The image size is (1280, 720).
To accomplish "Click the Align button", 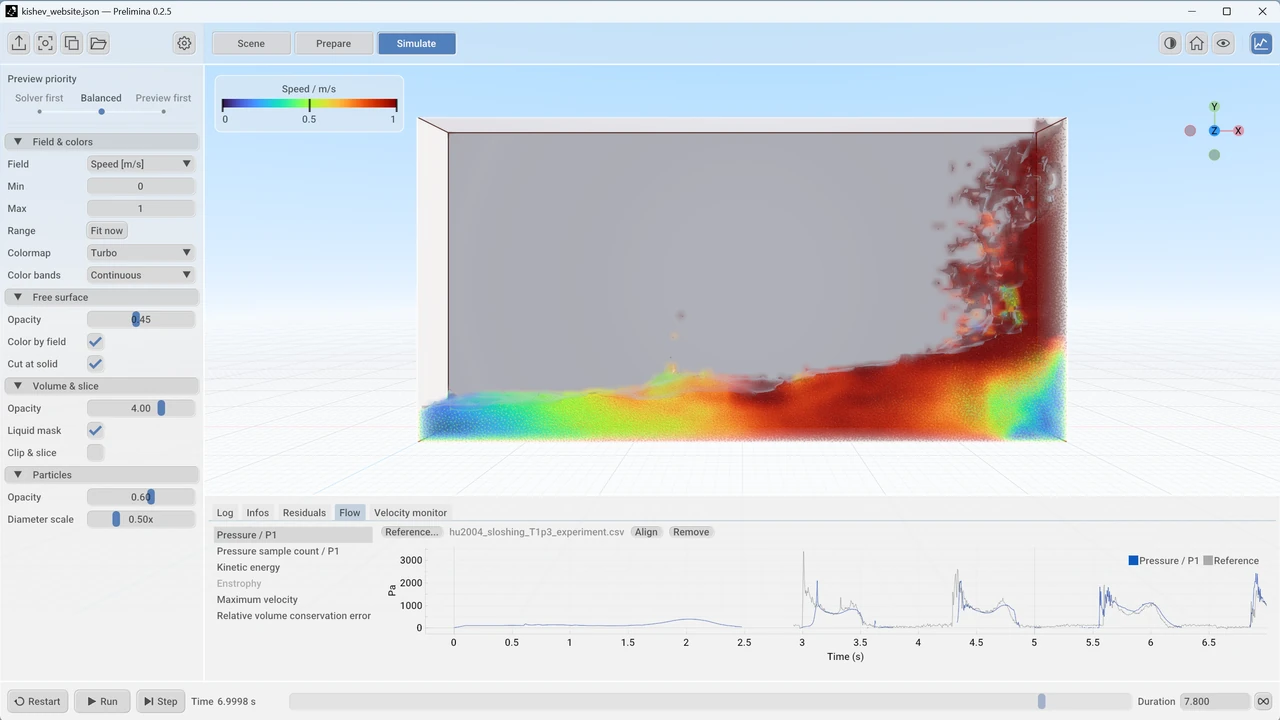I will 646,532.
